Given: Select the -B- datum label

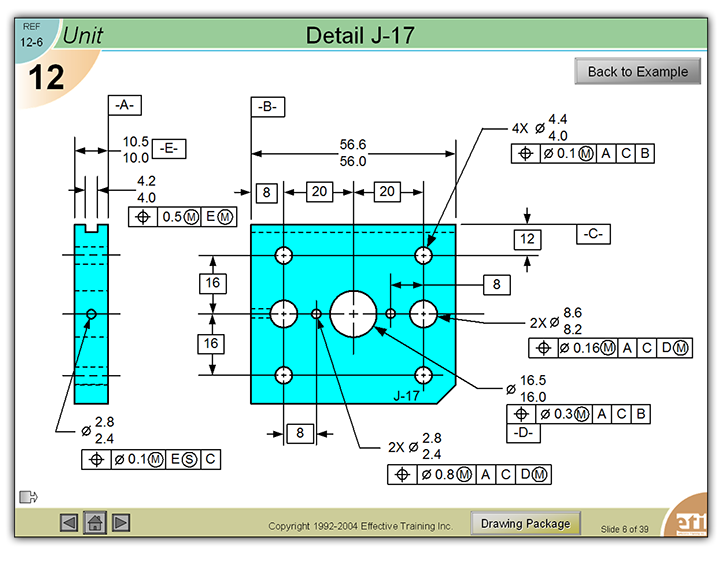Looking at the screenshot, I should click(x=267, y=107).
